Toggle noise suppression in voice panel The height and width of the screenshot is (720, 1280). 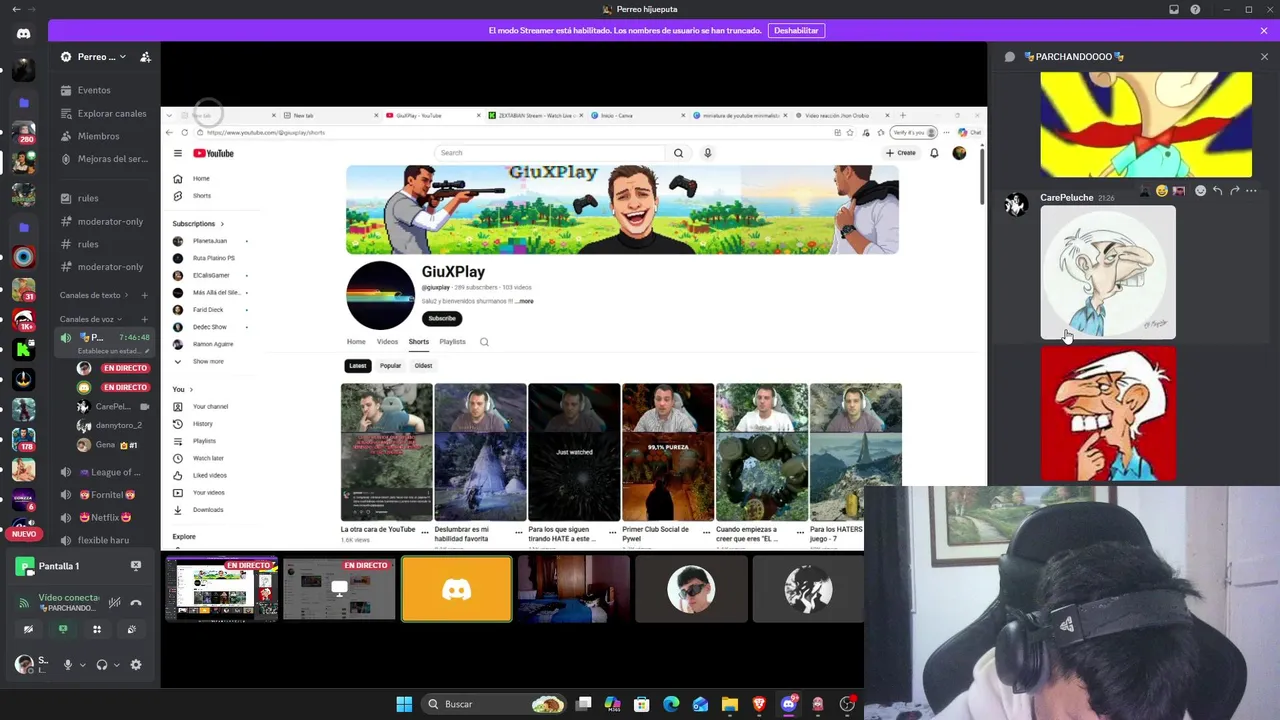[x=115, y=603]
